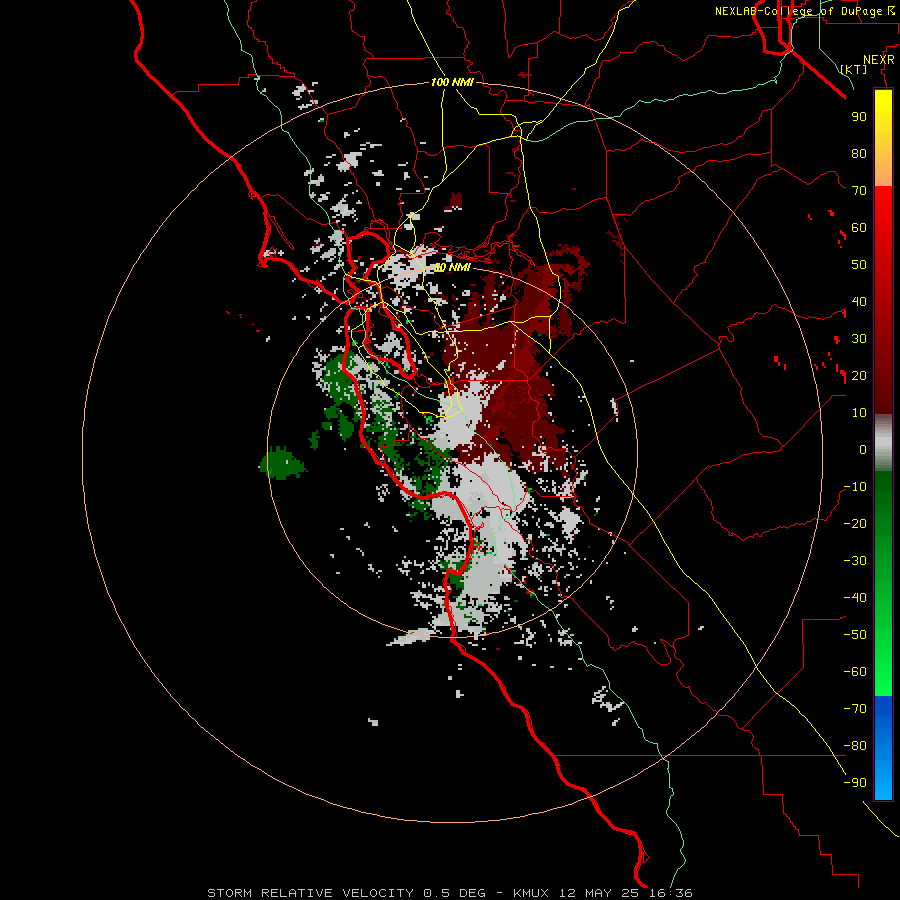Select the NEXLAB-College of DuPage header text
Viewport: 900px width, 900px height.
coord(804,11)
